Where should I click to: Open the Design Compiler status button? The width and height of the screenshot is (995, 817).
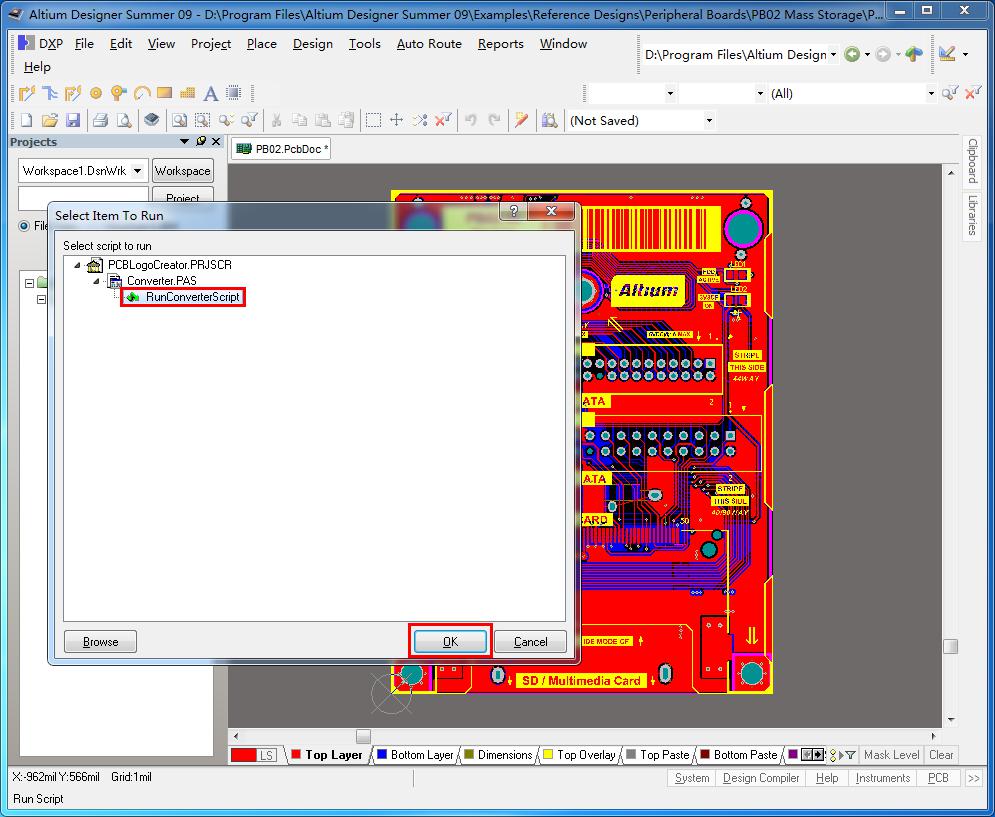[761, 778]
